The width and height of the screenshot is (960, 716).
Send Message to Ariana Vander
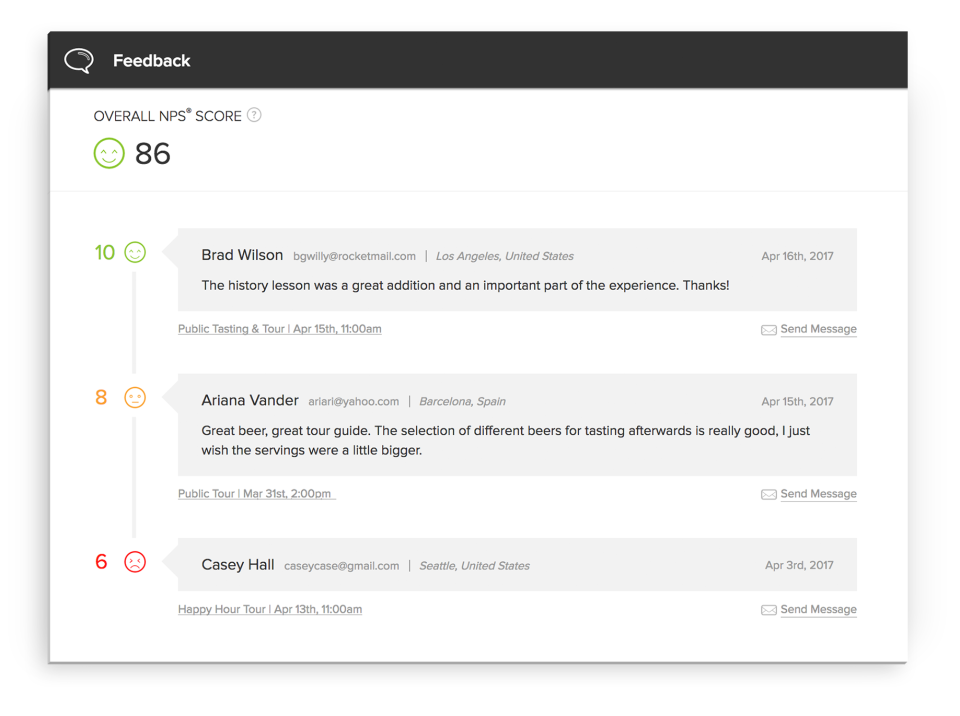coord(818,494)
